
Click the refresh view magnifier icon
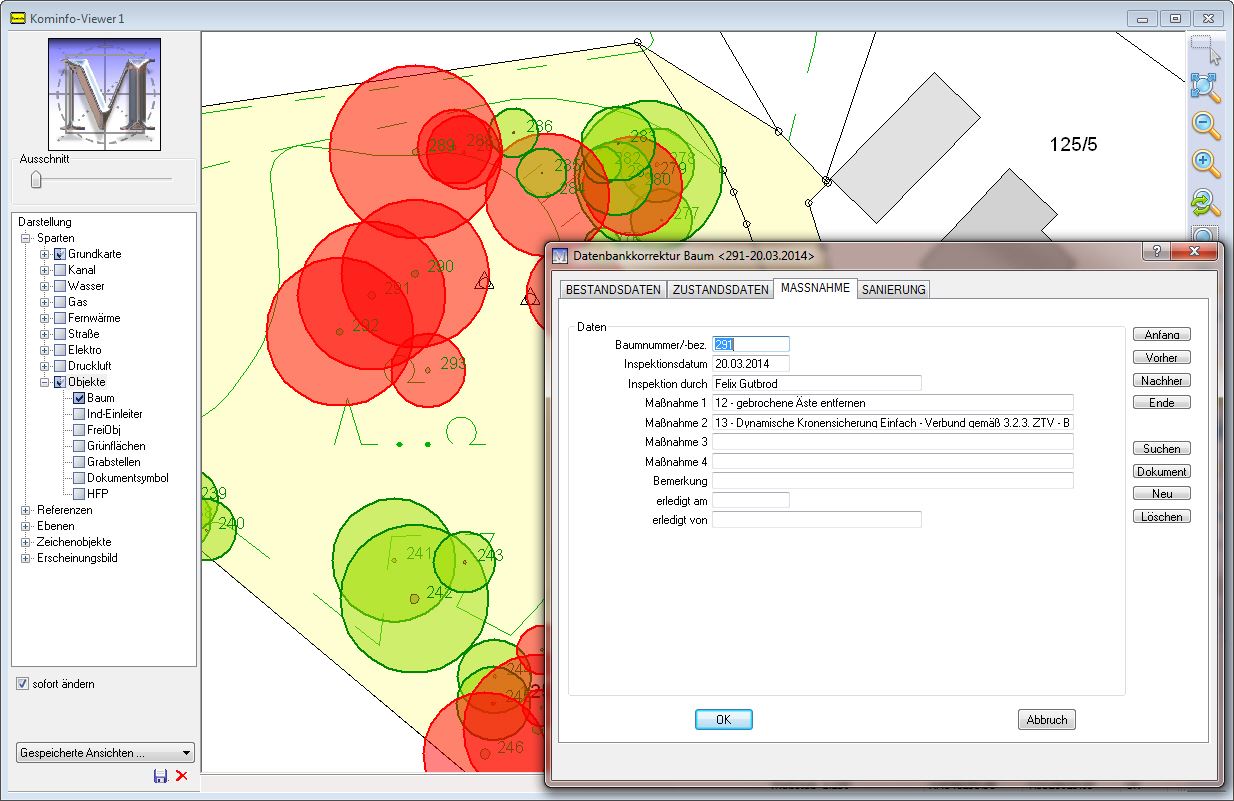click(1205, 202)
